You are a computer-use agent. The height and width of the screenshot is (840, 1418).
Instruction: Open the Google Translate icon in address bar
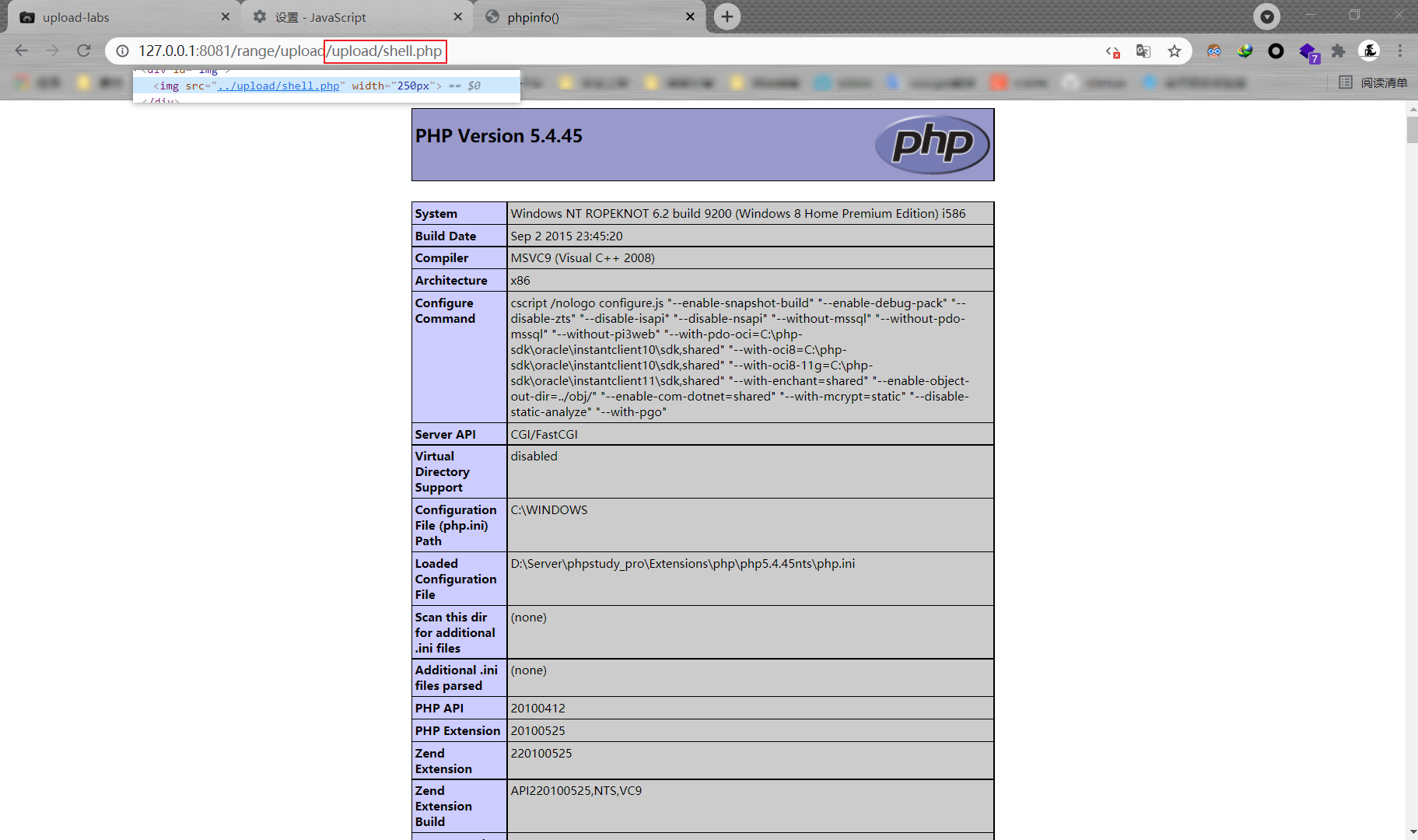click(1143, 51)
